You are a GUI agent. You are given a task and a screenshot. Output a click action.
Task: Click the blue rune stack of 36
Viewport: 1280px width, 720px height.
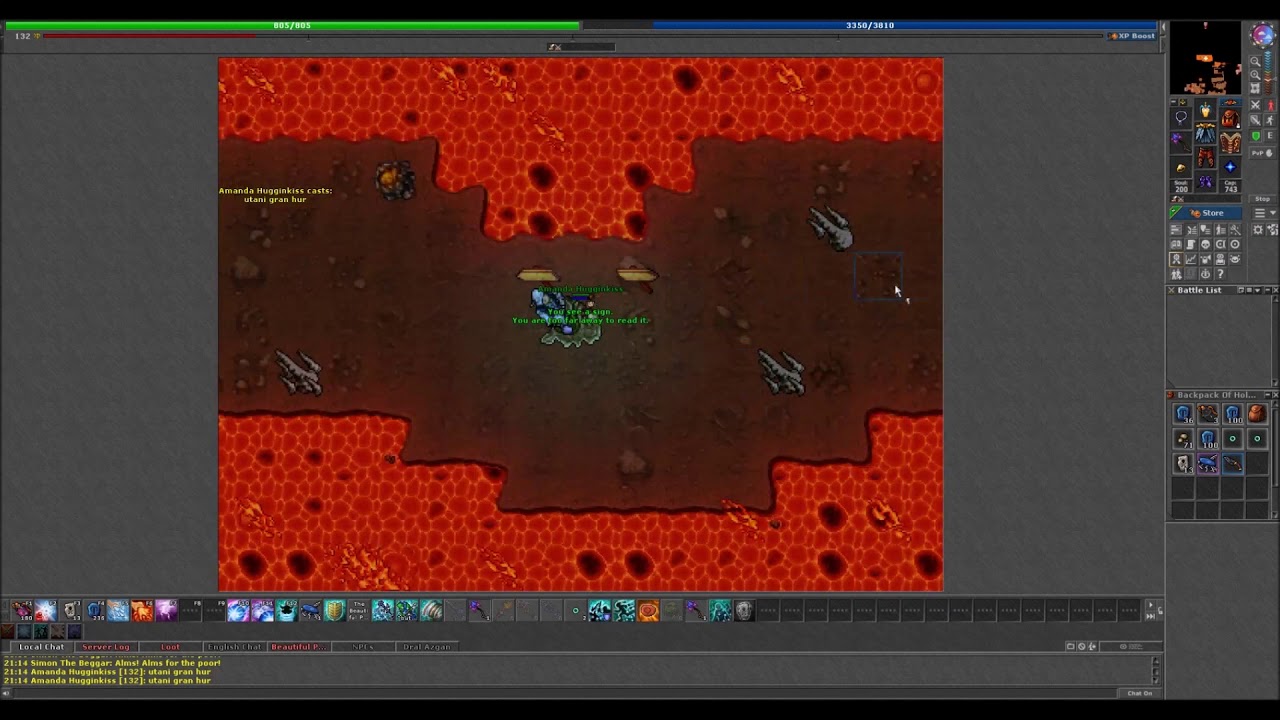[x=1183, y=413]
